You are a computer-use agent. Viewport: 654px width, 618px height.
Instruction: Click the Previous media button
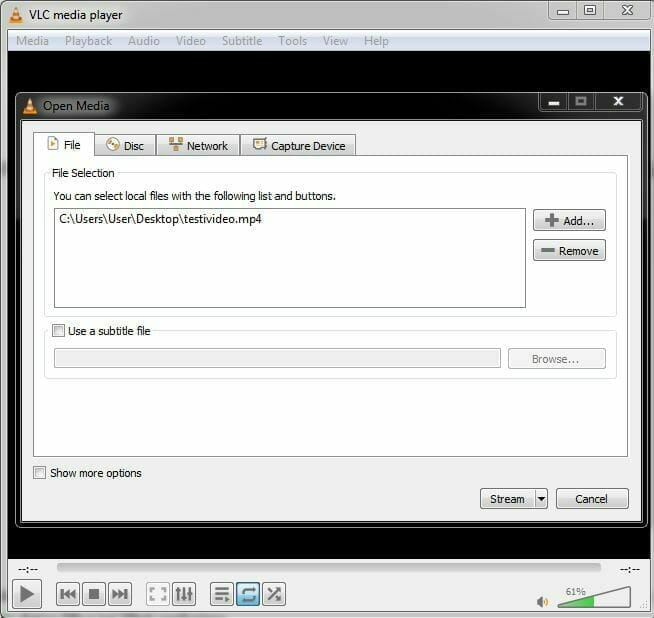tap(68, 594)
